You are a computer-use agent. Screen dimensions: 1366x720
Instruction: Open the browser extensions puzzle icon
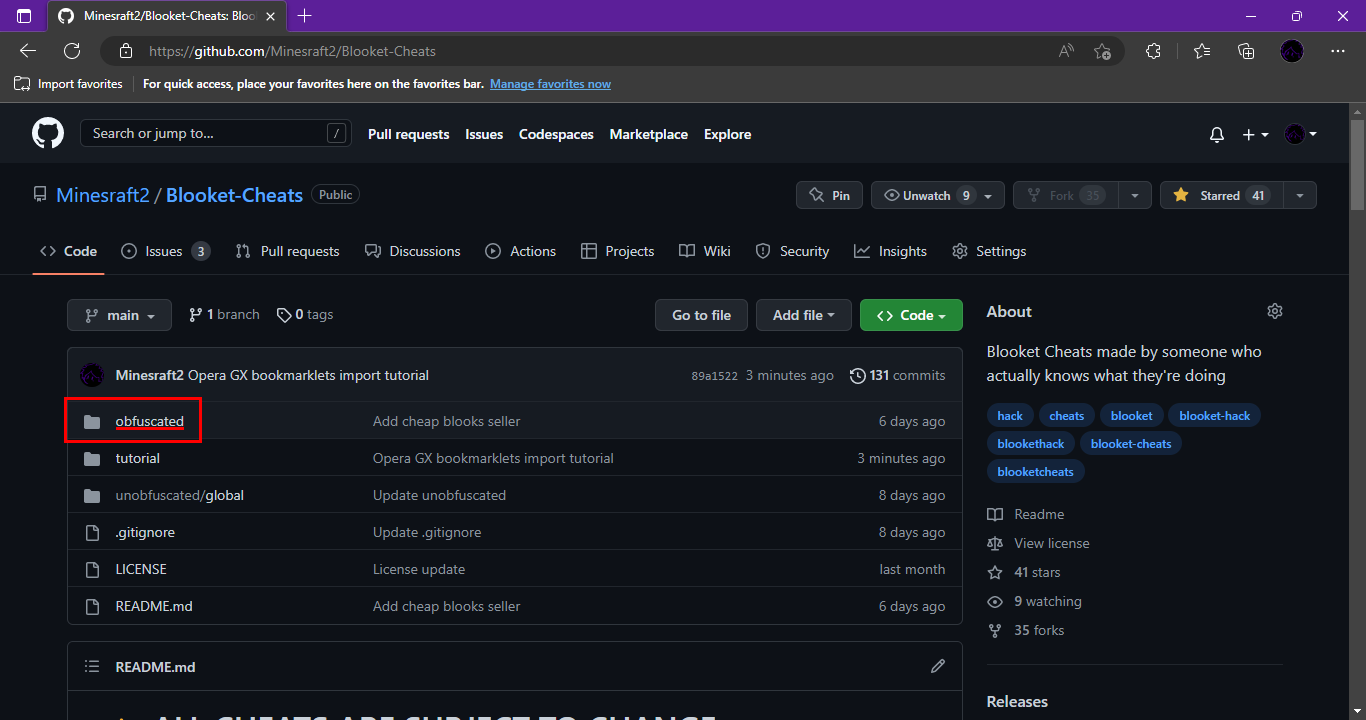click(1153, 51)
